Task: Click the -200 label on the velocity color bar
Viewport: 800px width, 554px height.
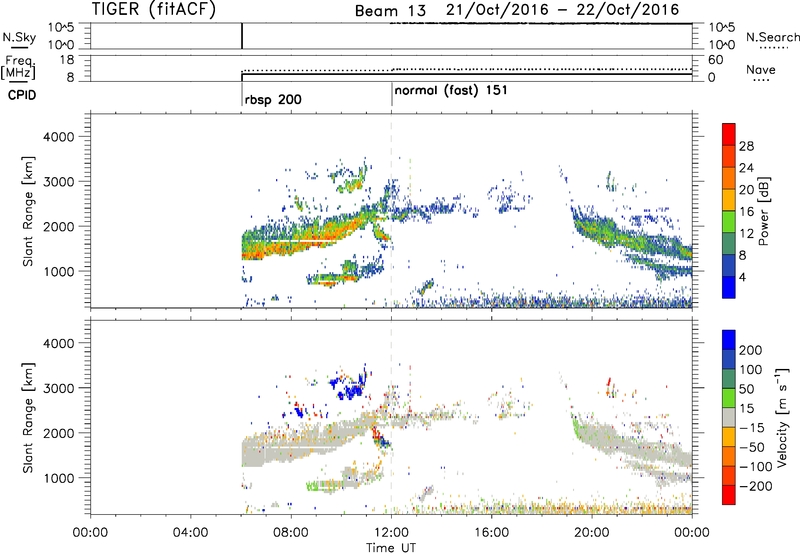Action: coord(756,486)
